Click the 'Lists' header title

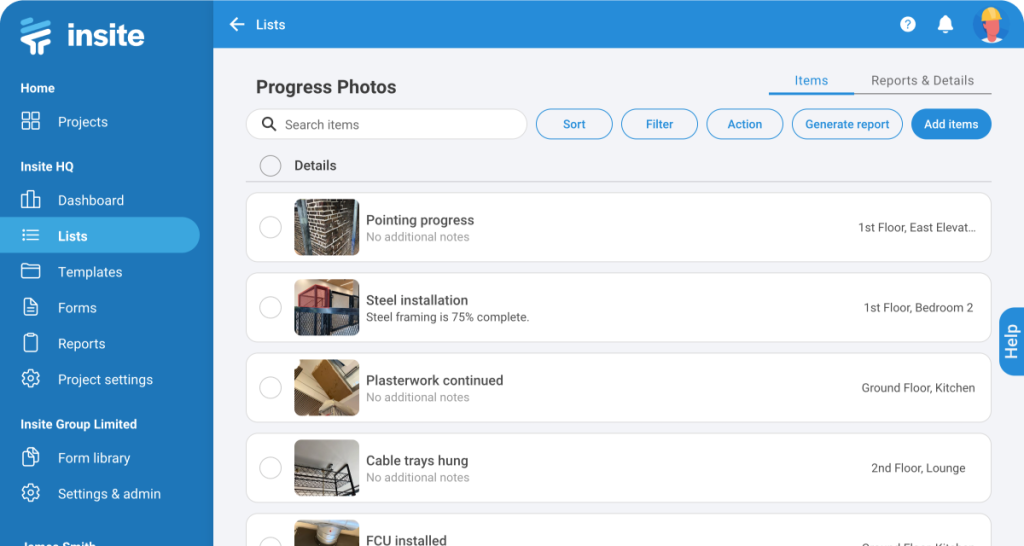point(270,25)
